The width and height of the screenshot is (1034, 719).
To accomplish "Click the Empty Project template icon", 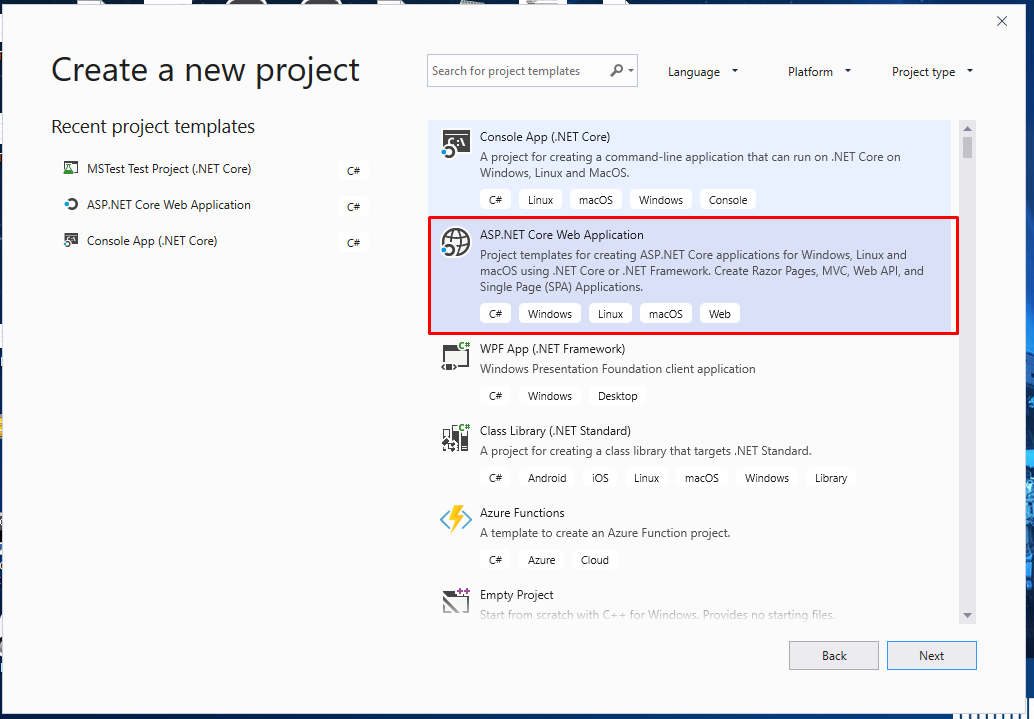I will coord(456,602).
